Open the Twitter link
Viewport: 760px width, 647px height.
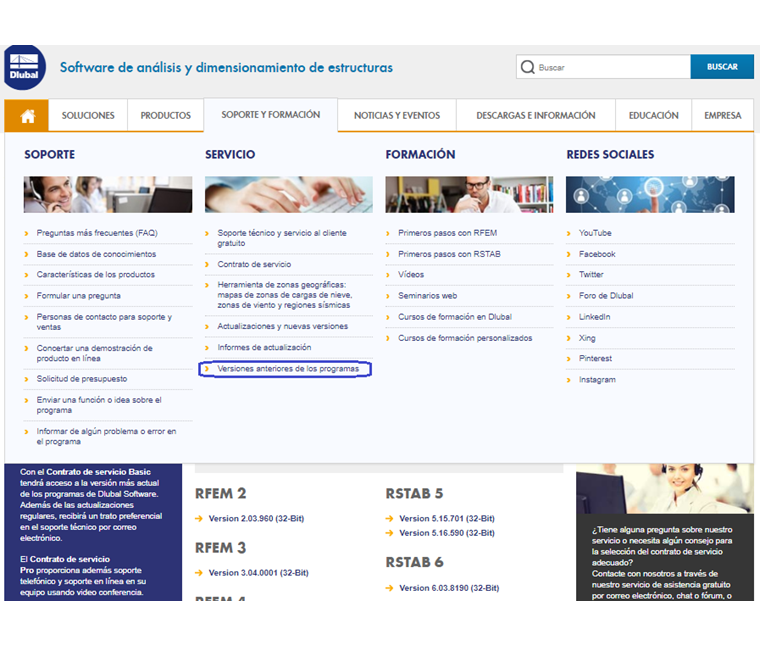click(x=591, y=275)
